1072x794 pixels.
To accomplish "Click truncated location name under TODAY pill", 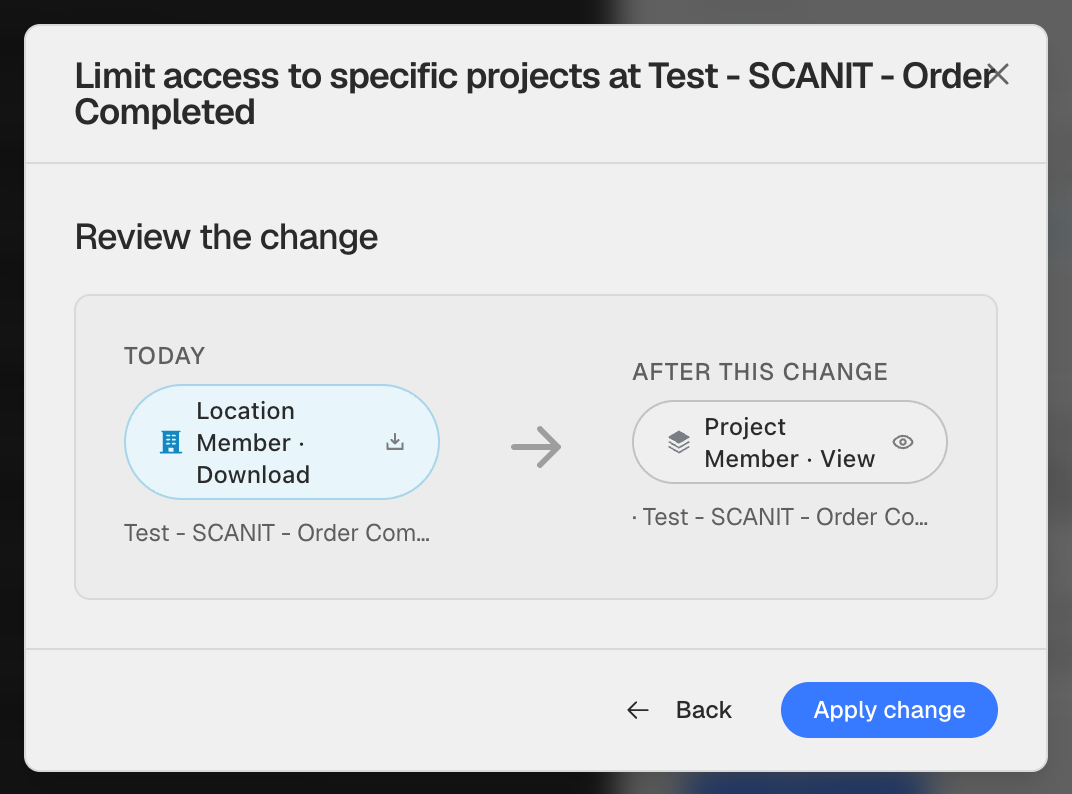I will click(x=277, y=533).
